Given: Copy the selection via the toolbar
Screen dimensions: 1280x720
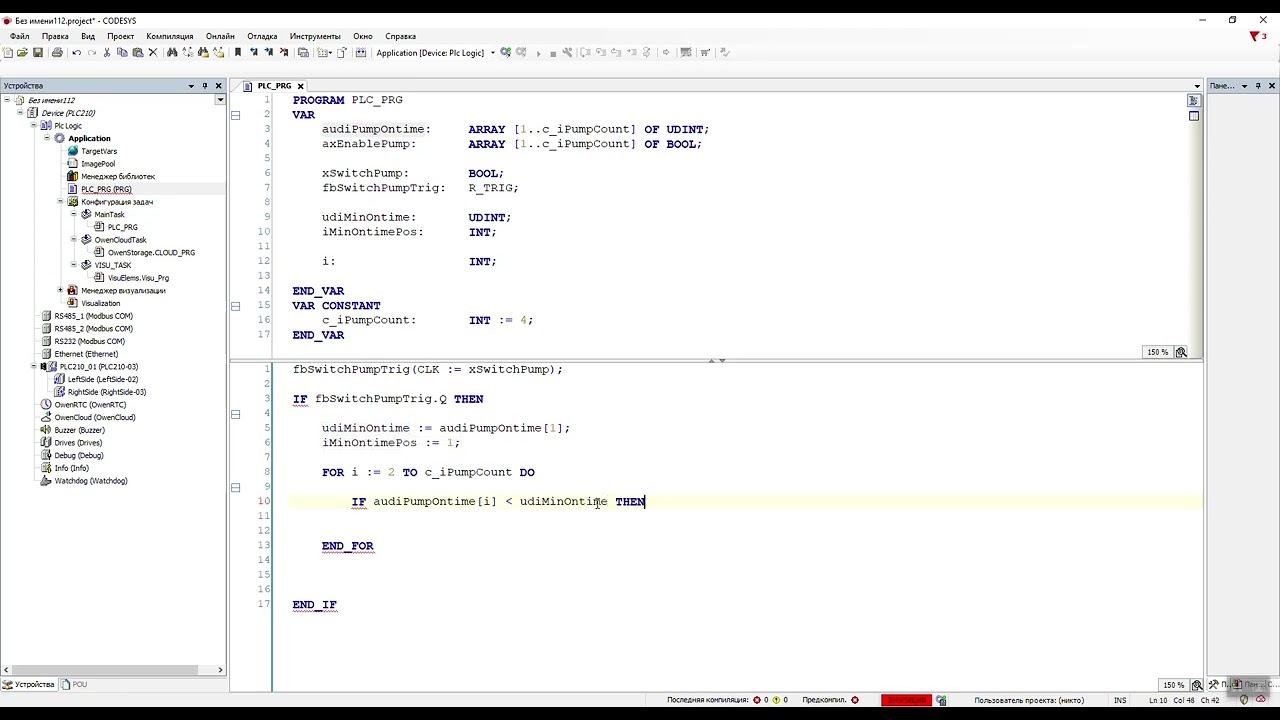Looking at the screenshot, I should (122, 53).
